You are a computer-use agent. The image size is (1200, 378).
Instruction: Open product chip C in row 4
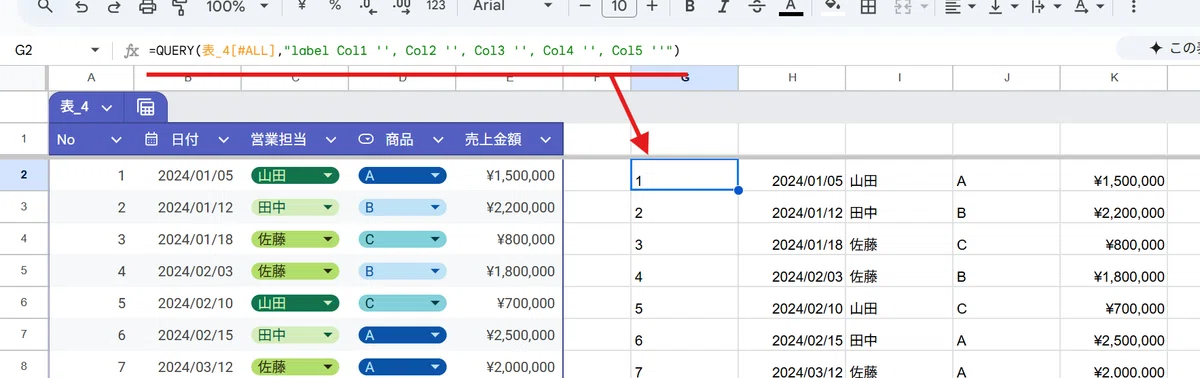402,240
